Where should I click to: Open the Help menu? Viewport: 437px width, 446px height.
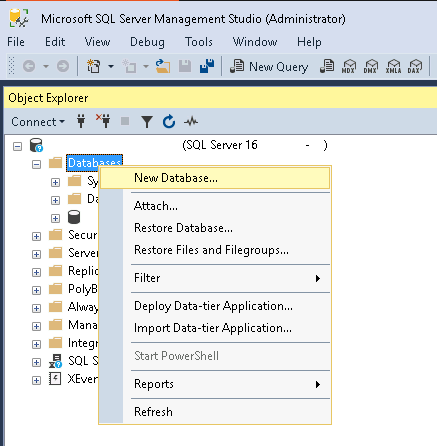pos(309,42)
